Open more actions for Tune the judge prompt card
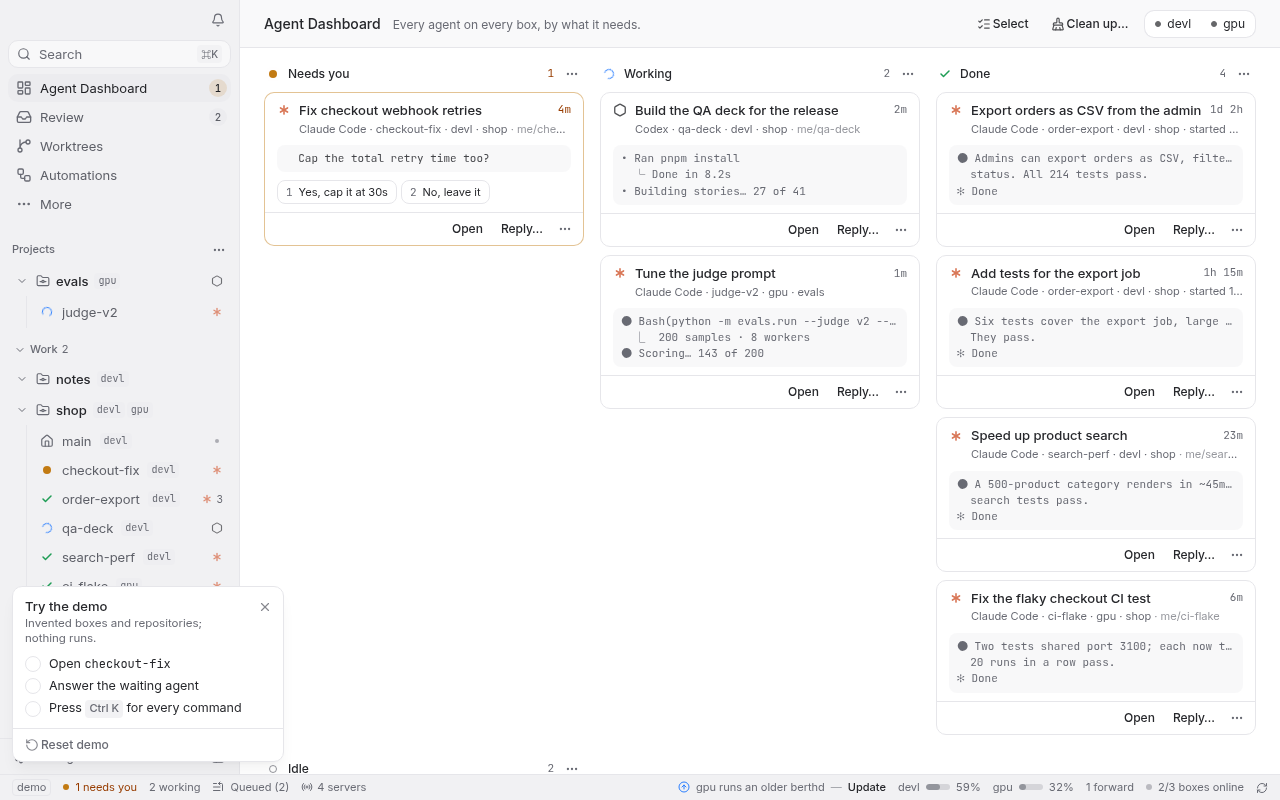Viewport: 1280px width, 800px height. [x=901, y=392]
